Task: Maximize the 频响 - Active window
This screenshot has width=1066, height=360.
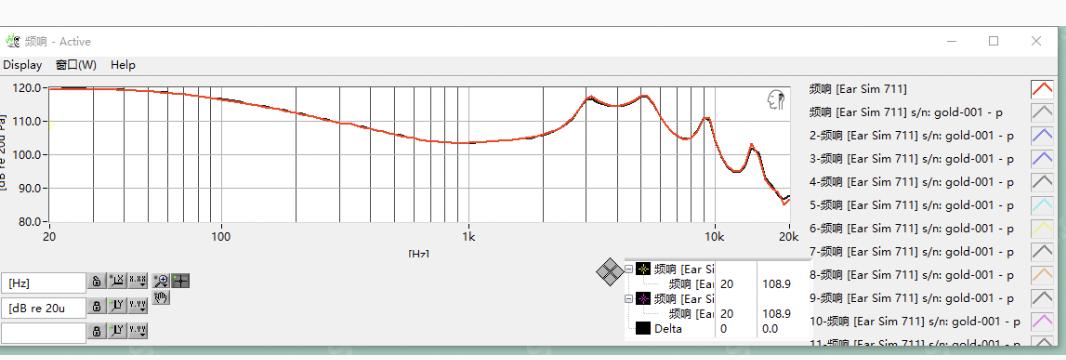Action: click(993, 41)
